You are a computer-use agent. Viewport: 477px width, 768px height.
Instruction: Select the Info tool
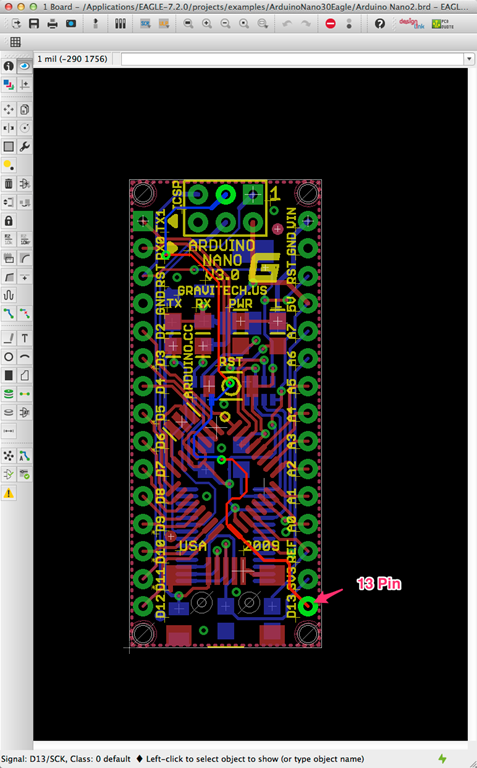[x=9, y=66]
